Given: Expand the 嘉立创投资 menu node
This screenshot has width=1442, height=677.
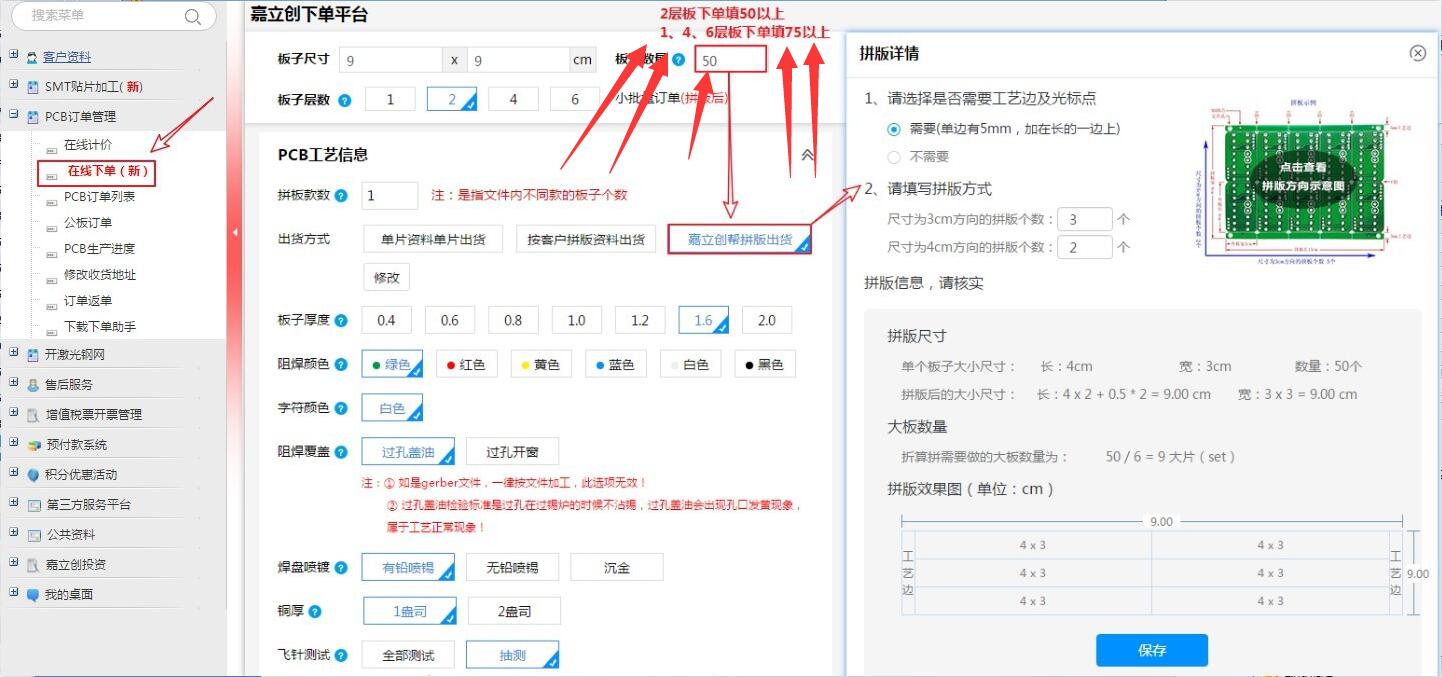Looking at the screenshot, I should coord(13,562).
